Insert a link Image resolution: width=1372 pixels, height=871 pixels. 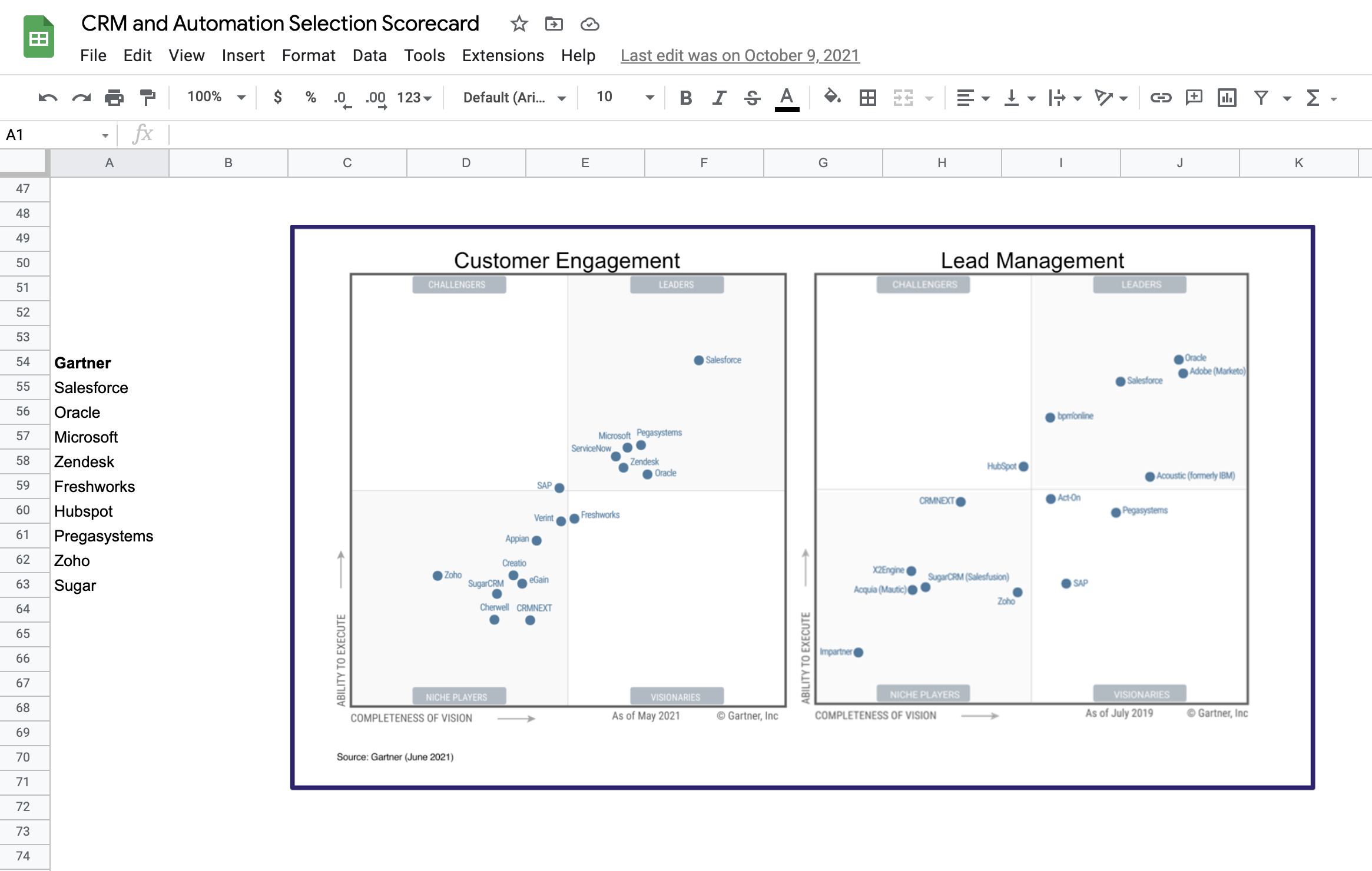1161,98
